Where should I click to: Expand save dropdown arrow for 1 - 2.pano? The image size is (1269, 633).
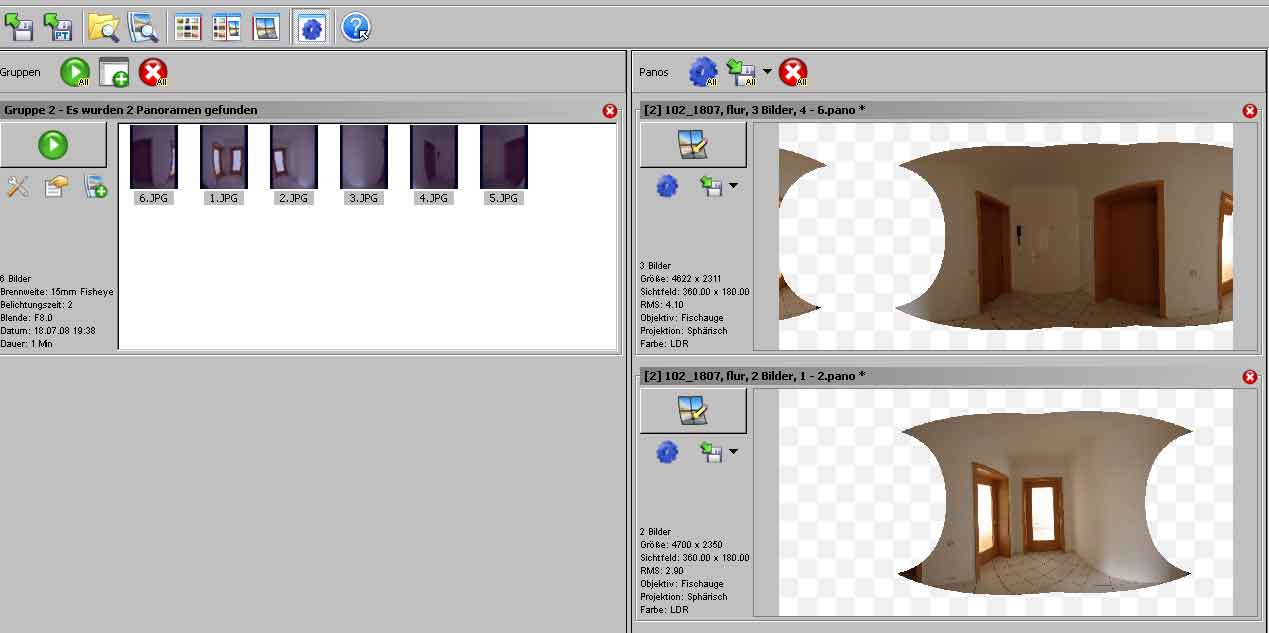(x=734, y=452)
